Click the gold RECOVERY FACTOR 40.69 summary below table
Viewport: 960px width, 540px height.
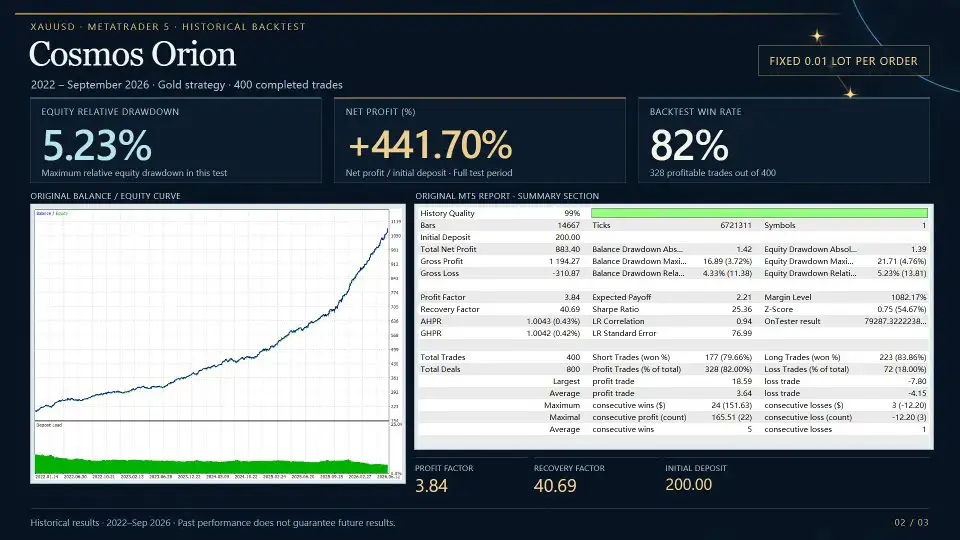point(569,478)
